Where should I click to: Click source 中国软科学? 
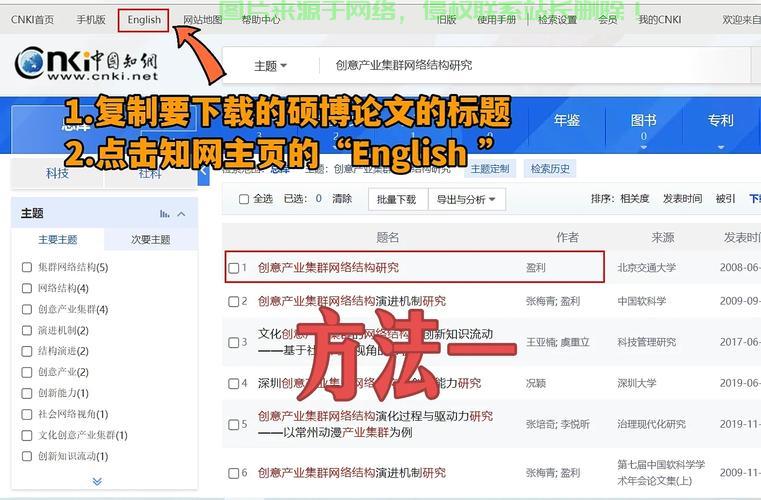click(641, 301)
